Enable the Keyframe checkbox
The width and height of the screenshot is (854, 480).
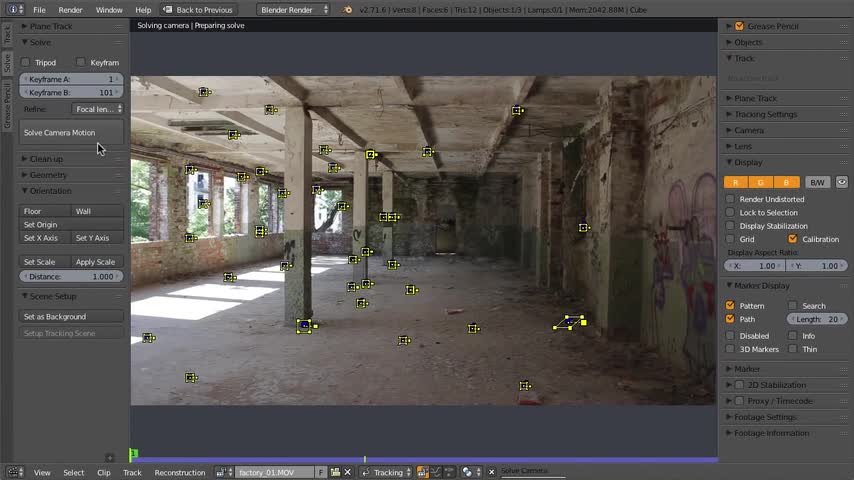click(81, 62)
